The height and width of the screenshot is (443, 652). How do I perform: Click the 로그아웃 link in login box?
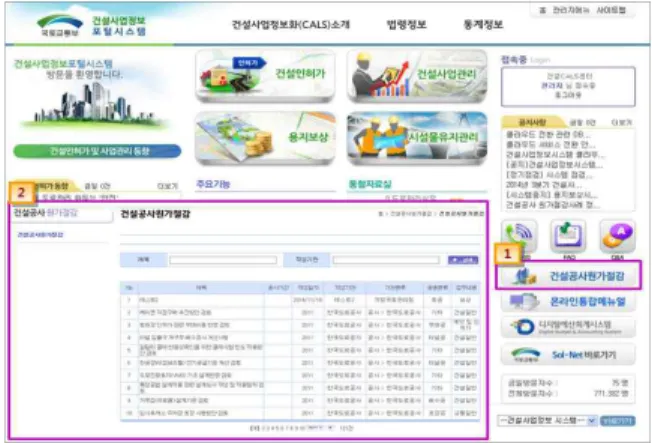pyautogui.click(x=568, y=95)
